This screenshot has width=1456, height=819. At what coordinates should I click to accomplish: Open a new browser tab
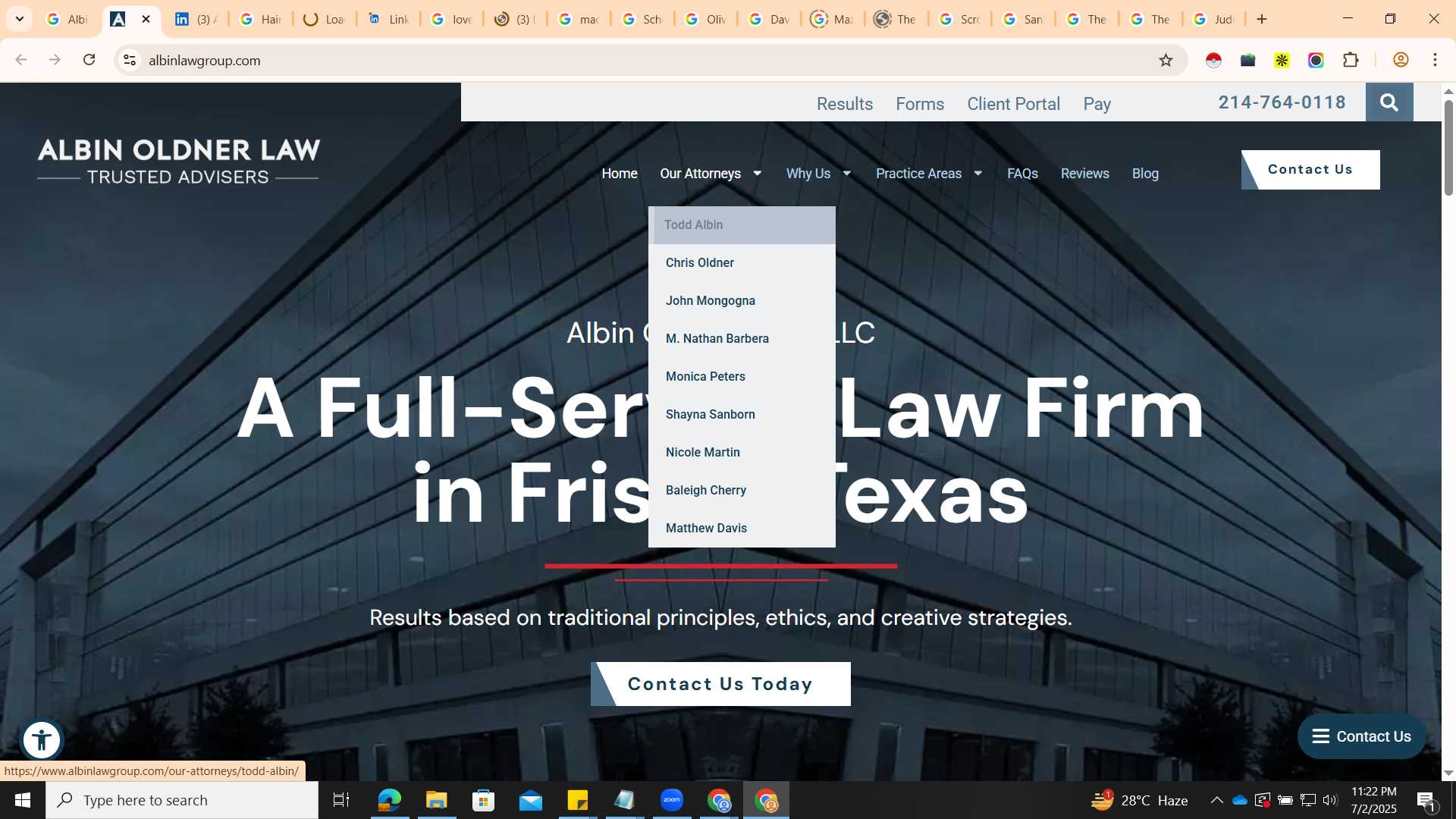point(1262,19)
